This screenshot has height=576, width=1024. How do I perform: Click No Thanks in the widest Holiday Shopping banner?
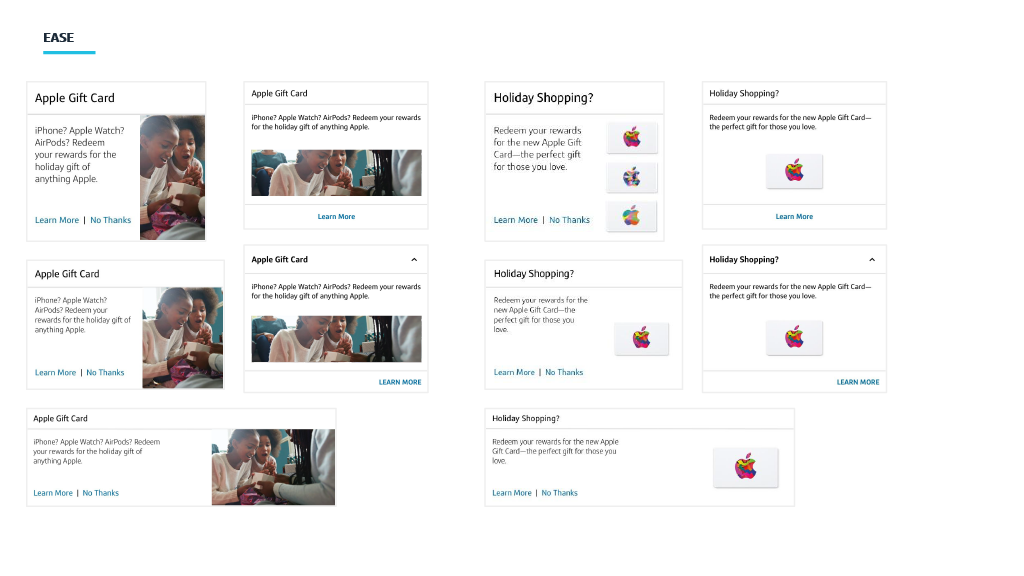click(559, 493)
